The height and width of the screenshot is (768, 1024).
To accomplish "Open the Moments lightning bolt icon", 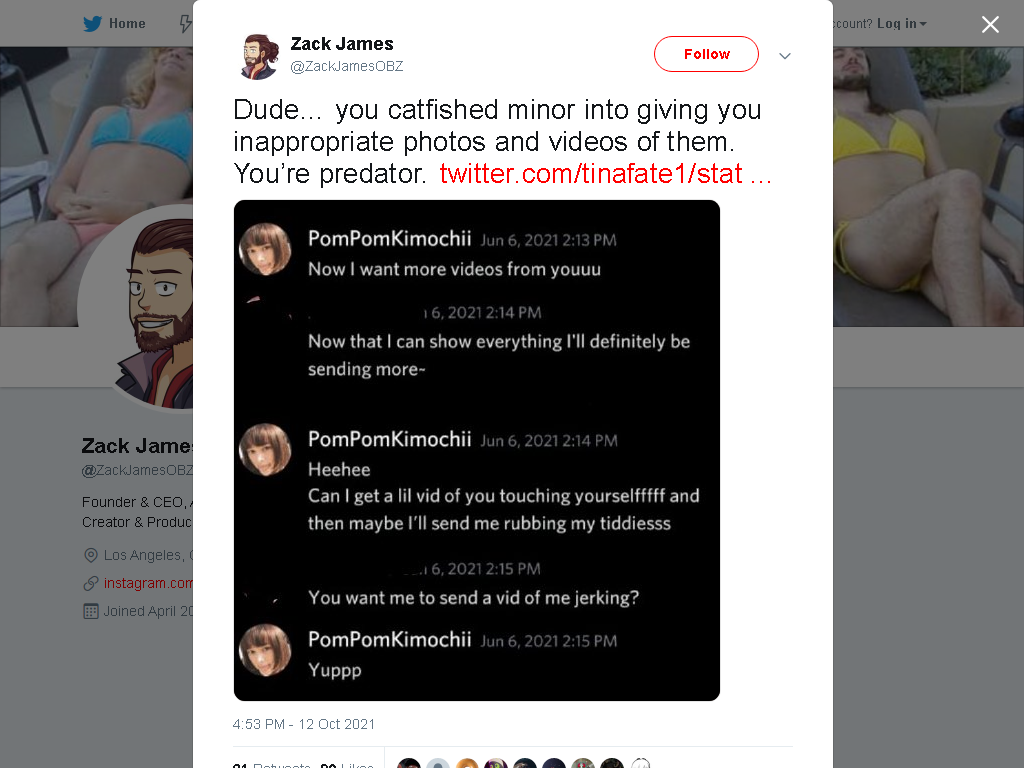I will pyautogui.click(x=185, y=24).
